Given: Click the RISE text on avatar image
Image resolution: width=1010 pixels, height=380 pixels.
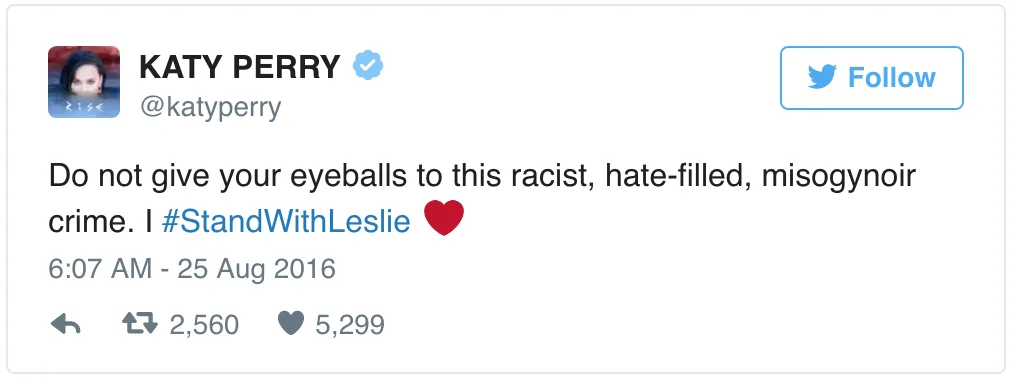Looking at the screenshot, I should 84,106.
